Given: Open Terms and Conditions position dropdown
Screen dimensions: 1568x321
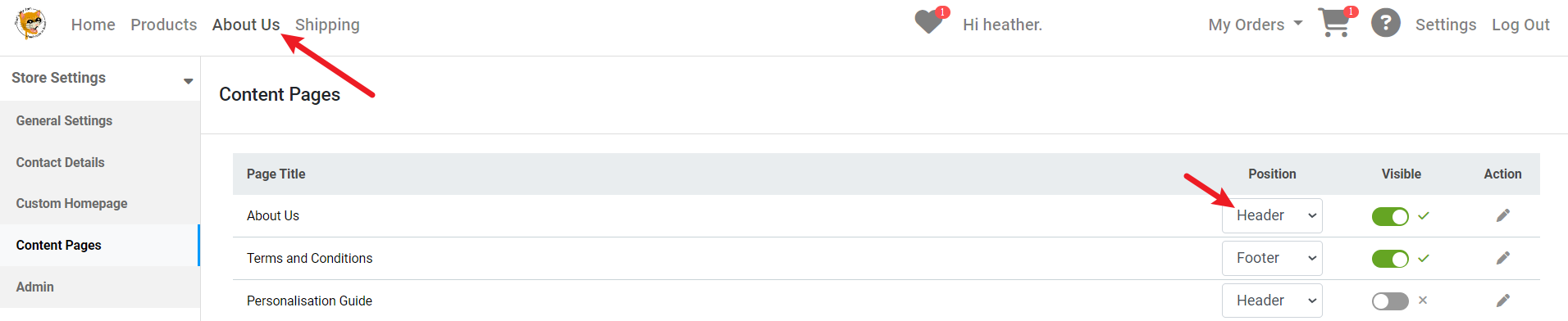Looking at the screenshot, I should [x=1272, y=258].
